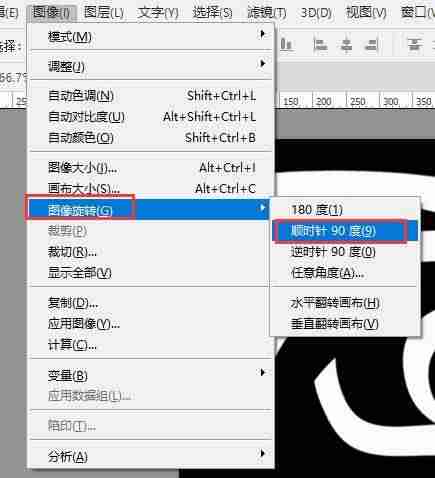Click the Align right edges icon

tap(371, 45)
